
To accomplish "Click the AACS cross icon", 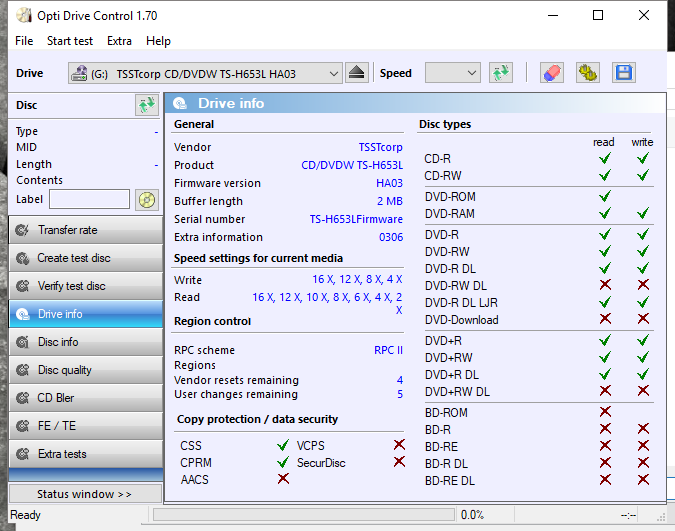I will tap(283, 478).
